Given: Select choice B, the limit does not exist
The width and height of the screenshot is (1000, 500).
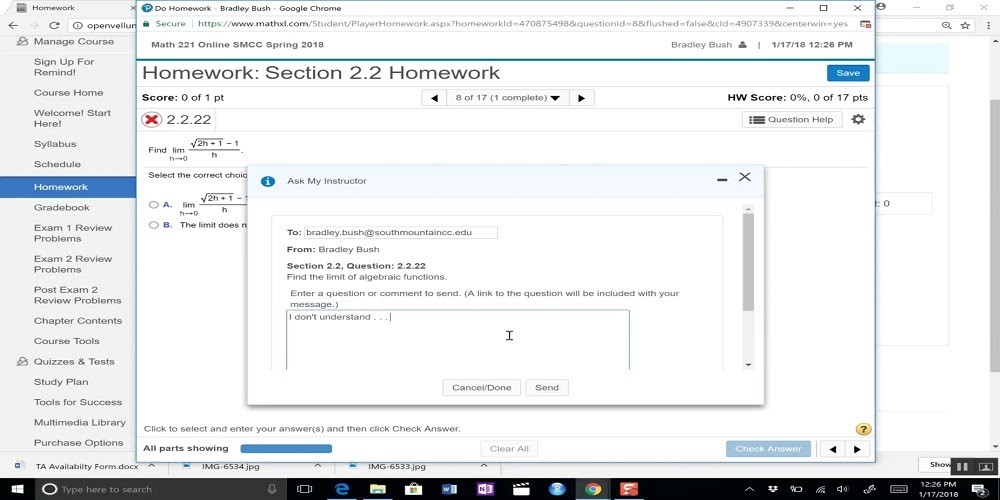Looking at the screenshot, I should click(x=153, y=225).
